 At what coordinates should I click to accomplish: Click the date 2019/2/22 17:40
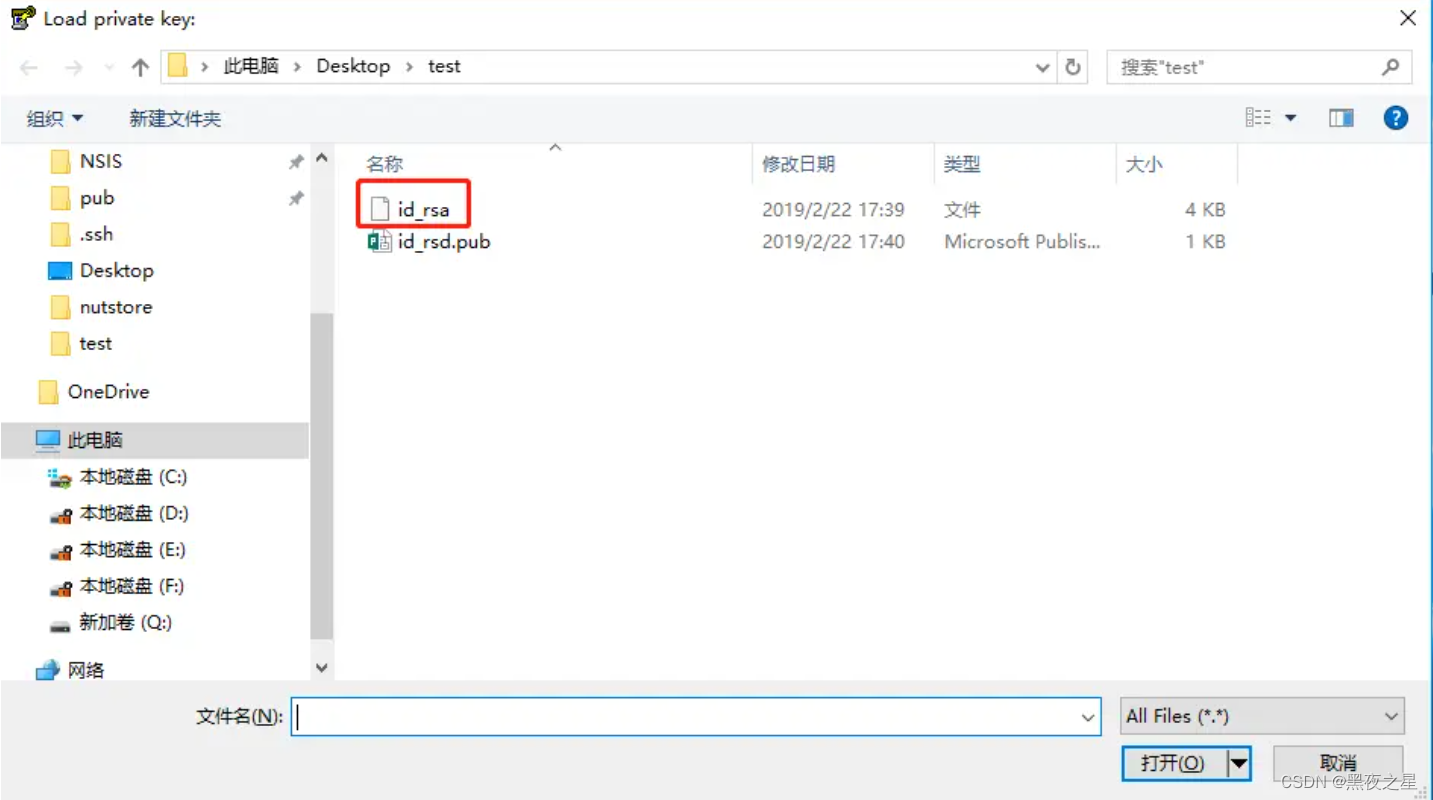point(833,242)
